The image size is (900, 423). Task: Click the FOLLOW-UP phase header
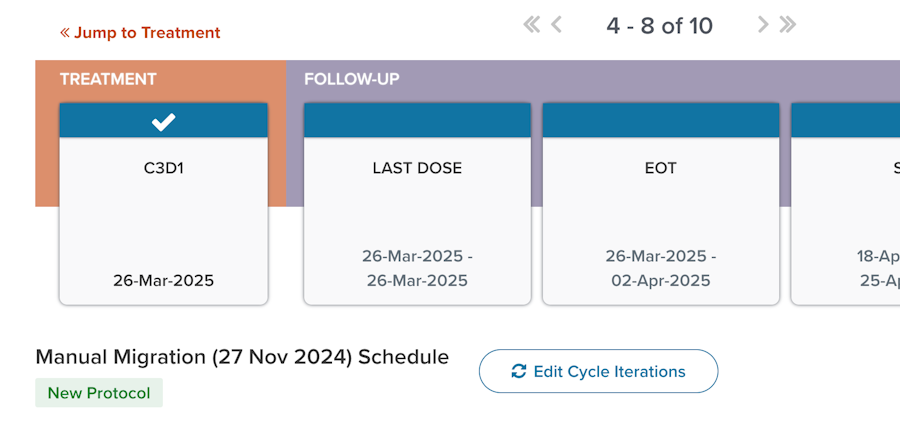(x=351, y=79)
